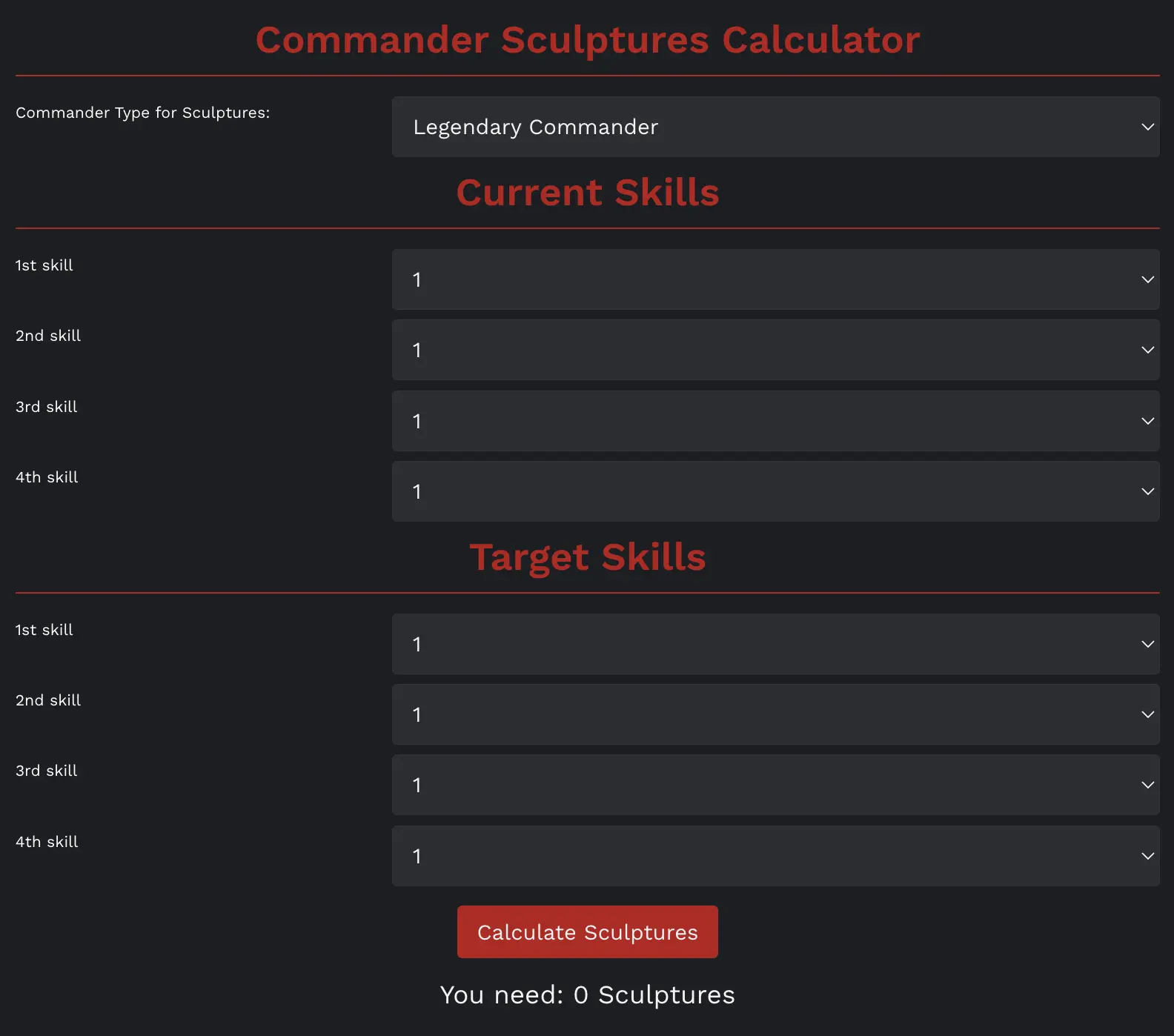Viewport: 1174px width, 1036px height.
Task: Click the '1st skill' label under Target Skills
Action: click(44, 630)
